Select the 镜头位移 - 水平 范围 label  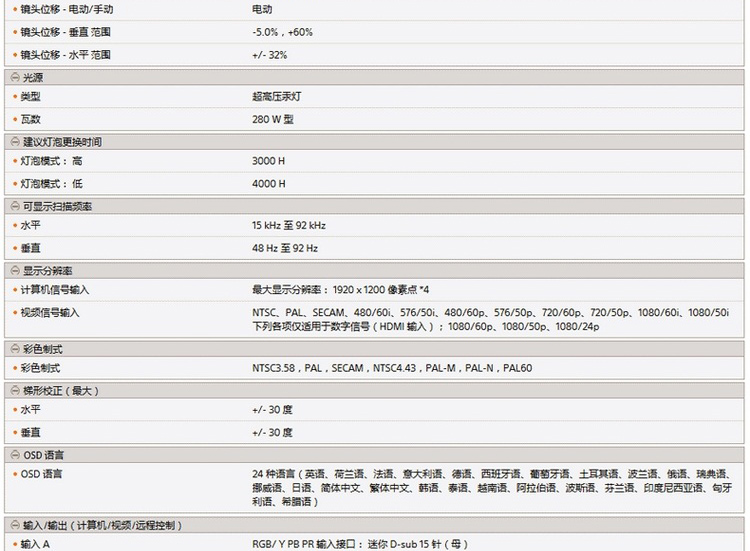67,55
